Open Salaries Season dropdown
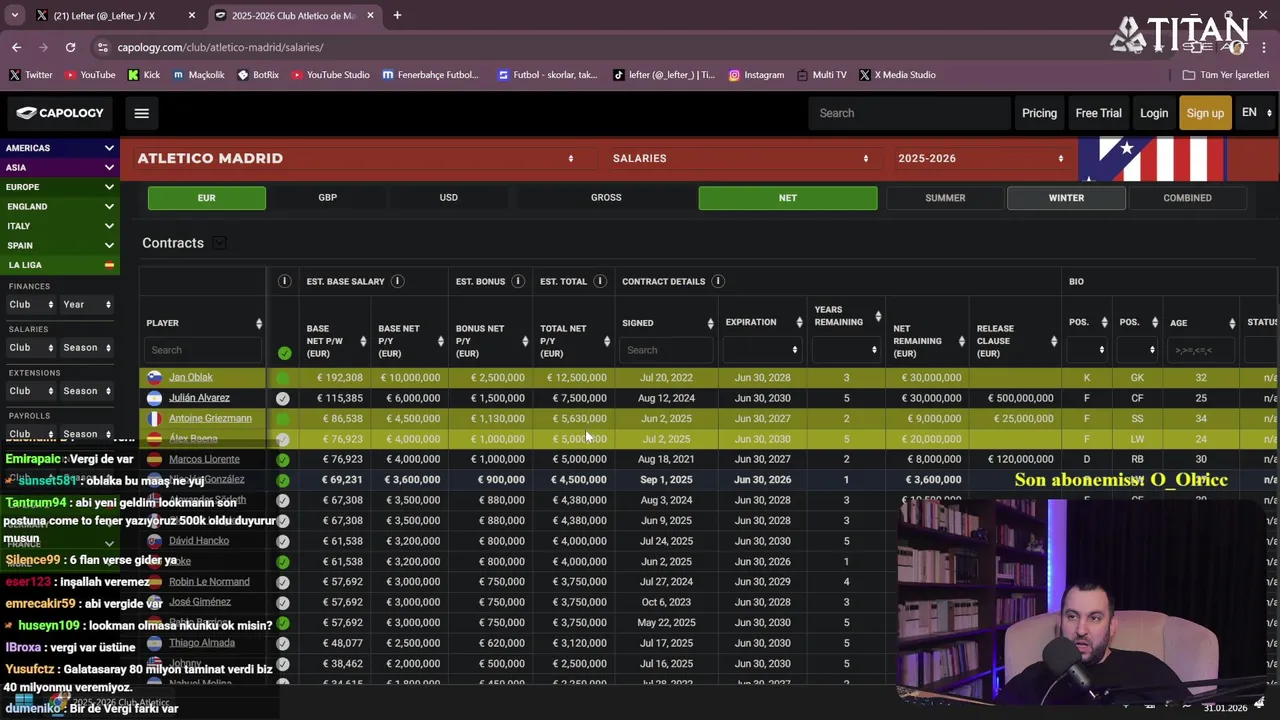Image resolution: width=1280 pixels, height=720 pixels. pyautogui.click(x=87, y=348)
